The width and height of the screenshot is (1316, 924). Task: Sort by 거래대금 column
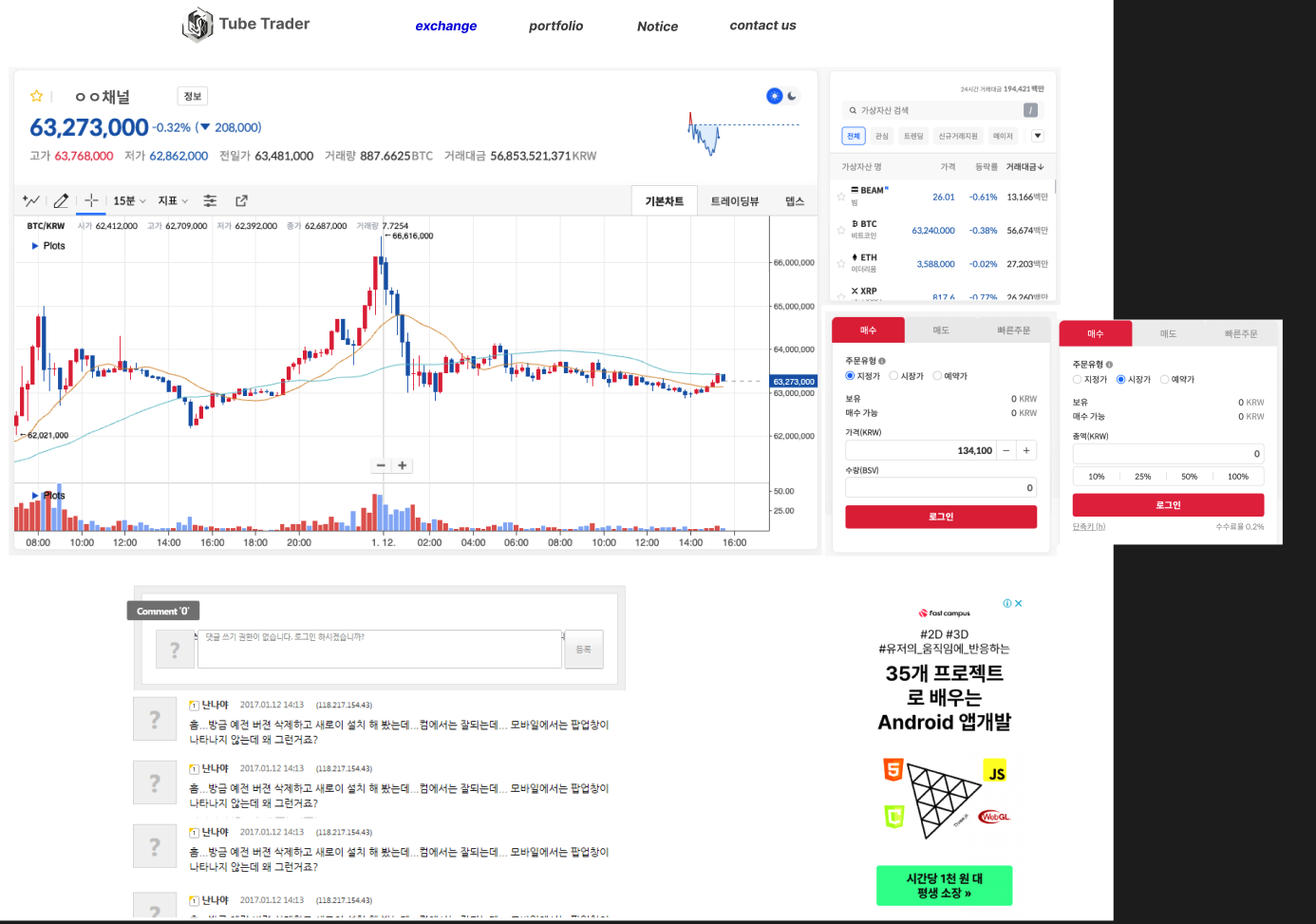(1025, 167)
